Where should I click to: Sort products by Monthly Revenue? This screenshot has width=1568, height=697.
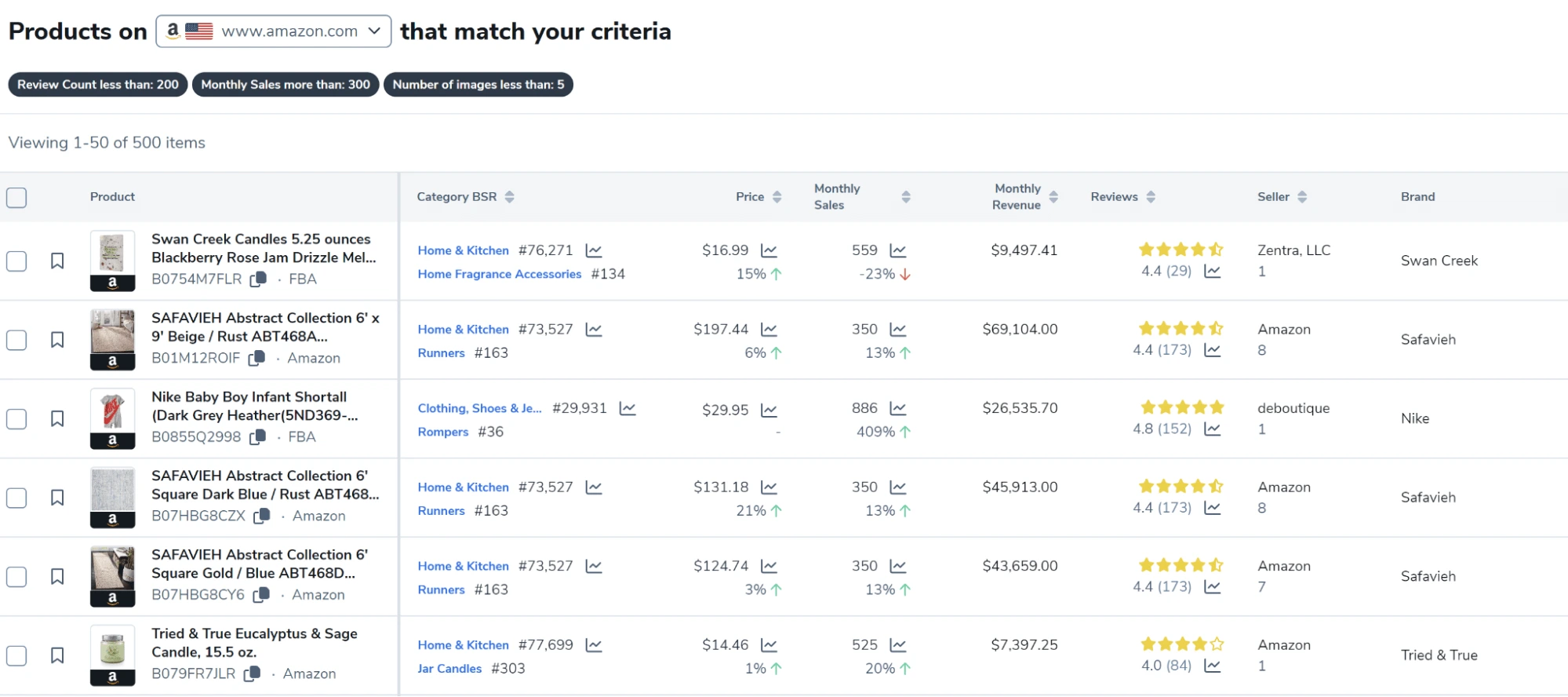point(1053,197)
